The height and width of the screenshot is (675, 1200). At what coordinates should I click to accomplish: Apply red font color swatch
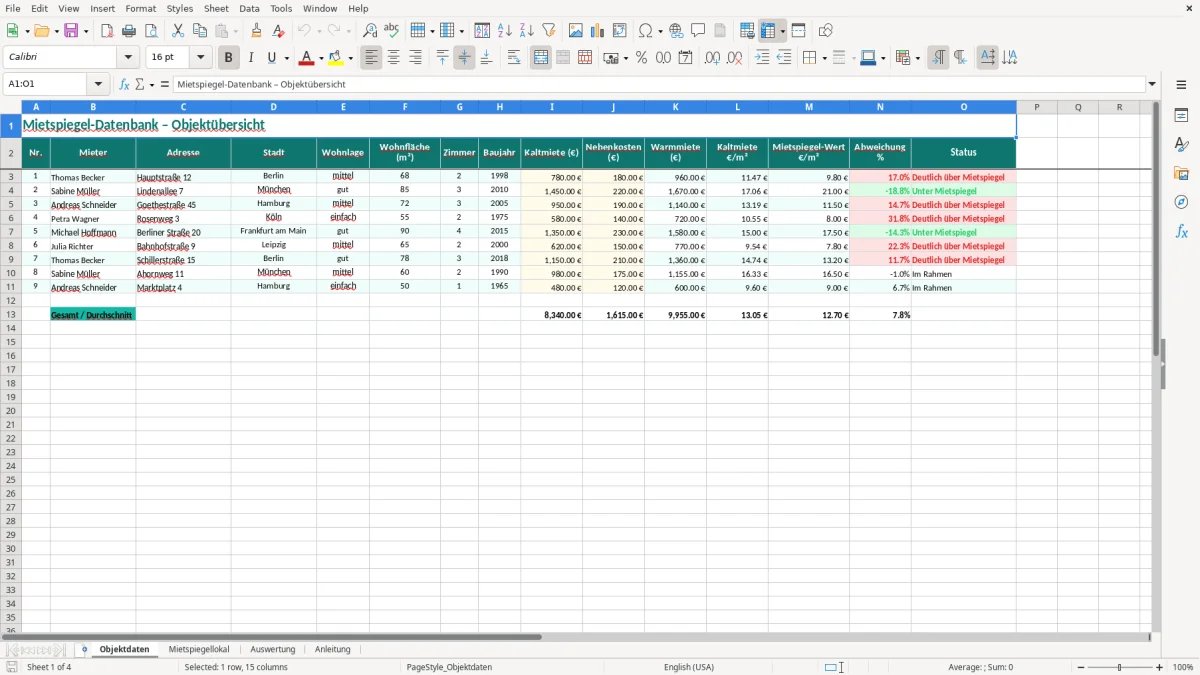pos(306,58)
